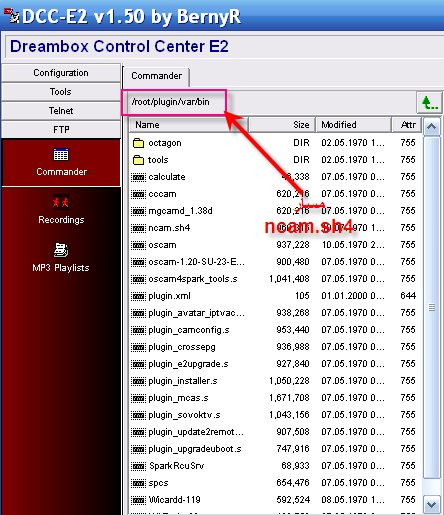
Task: Sort by the Name column header
Action: click(188, 125)
